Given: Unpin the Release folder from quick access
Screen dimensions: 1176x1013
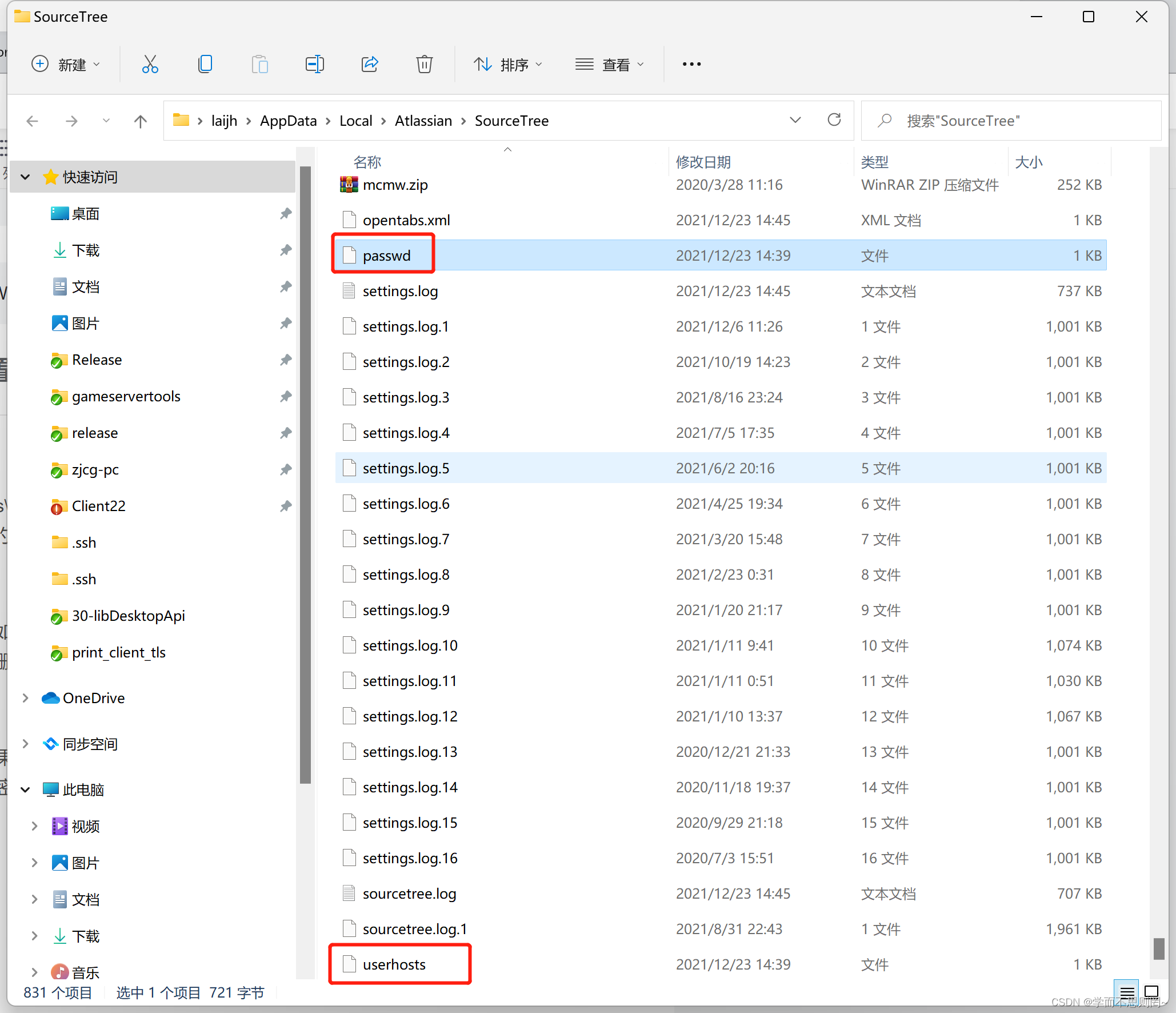Looking at the screenshot, I should (286, 360).
